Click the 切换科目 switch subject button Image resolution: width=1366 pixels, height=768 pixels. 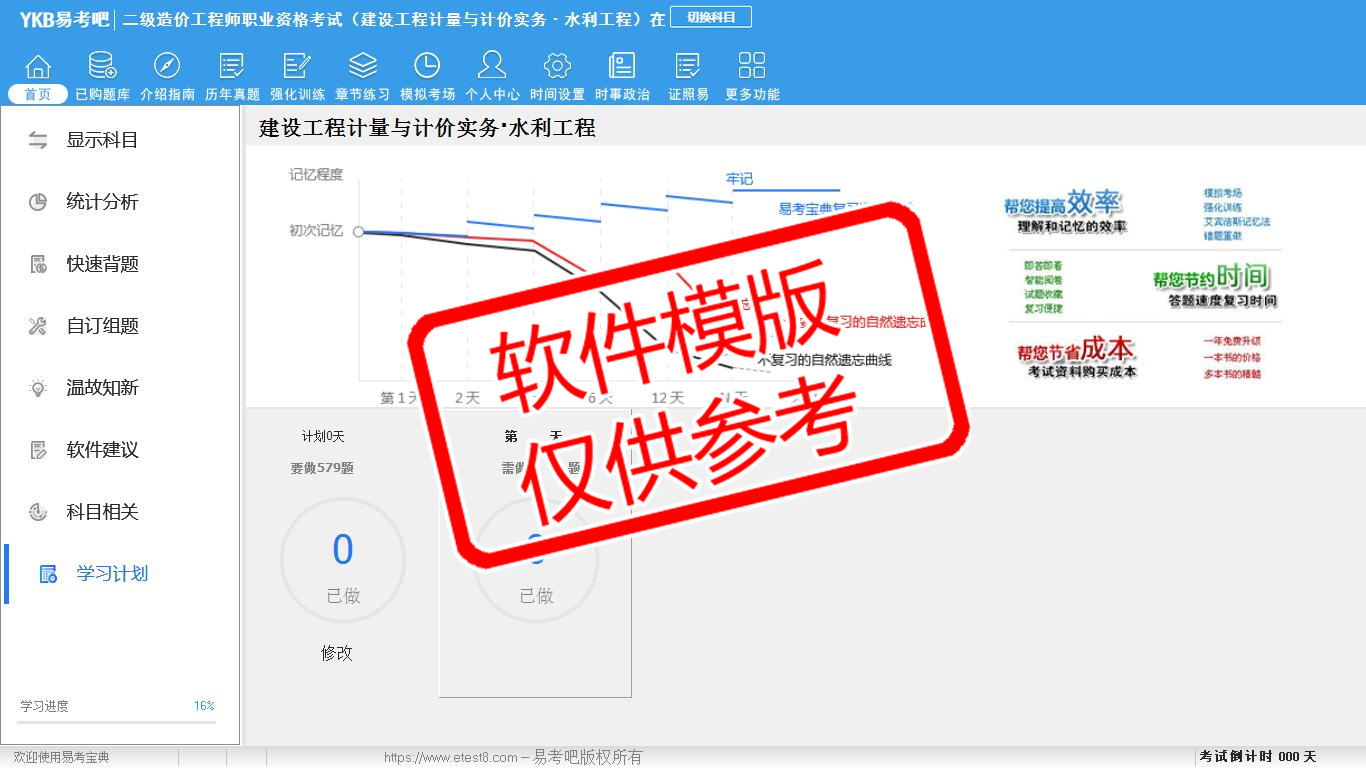tap(710, 18)
